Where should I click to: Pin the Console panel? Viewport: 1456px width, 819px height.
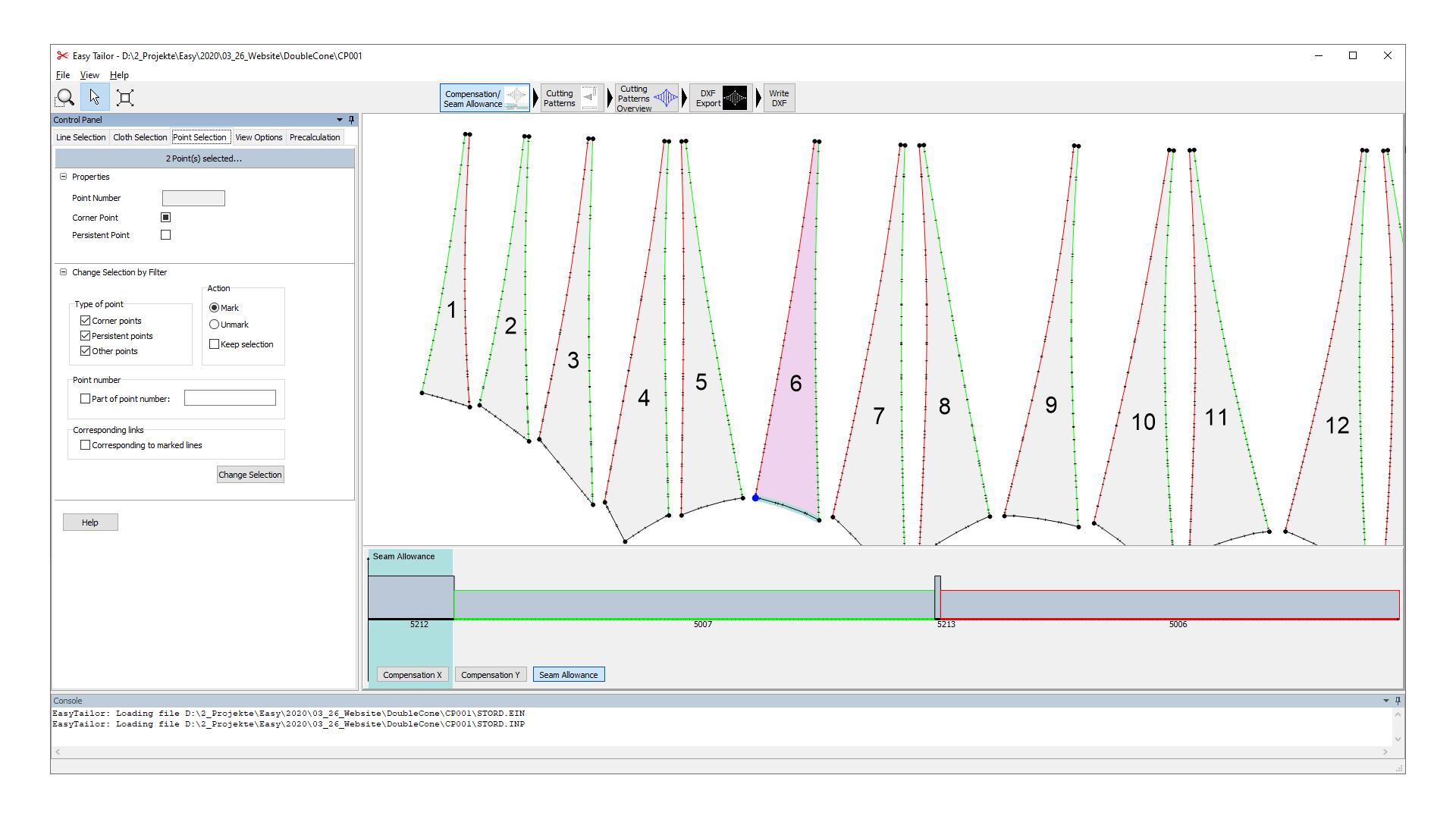[1398, 701]
